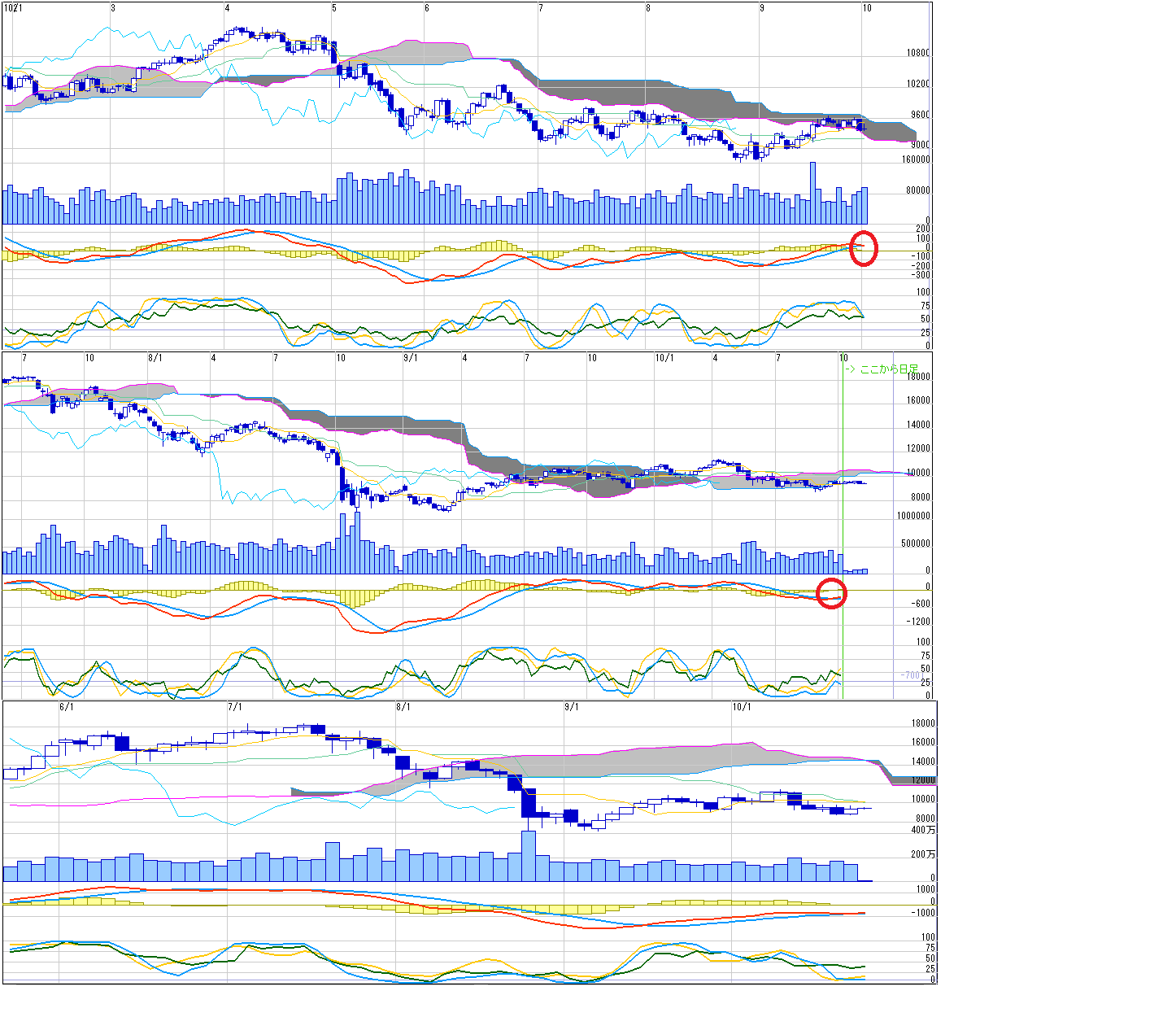The image size is (1176, 1017).
Task: Select the green vertical marker line in middle chart
Action: click(x=843, y=488)
